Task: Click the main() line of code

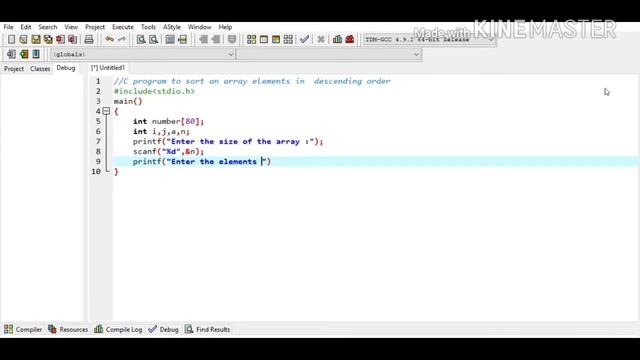Action: pos(128,101)
